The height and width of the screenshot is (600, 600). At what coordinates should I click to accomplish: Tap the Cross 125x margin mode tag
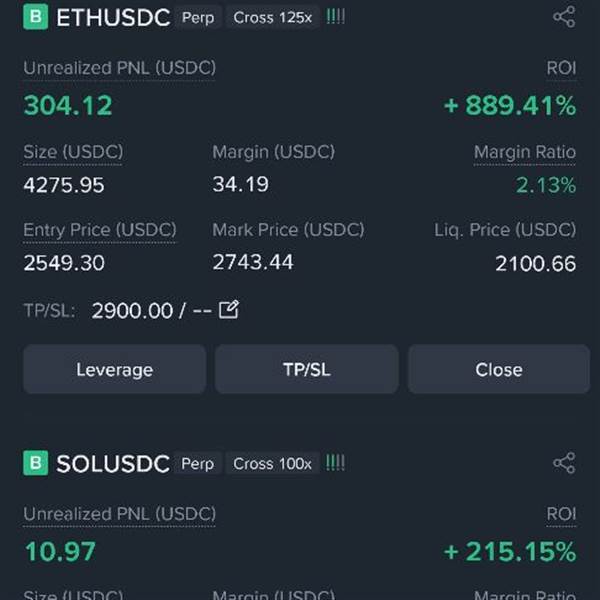[x=272, y=18]
